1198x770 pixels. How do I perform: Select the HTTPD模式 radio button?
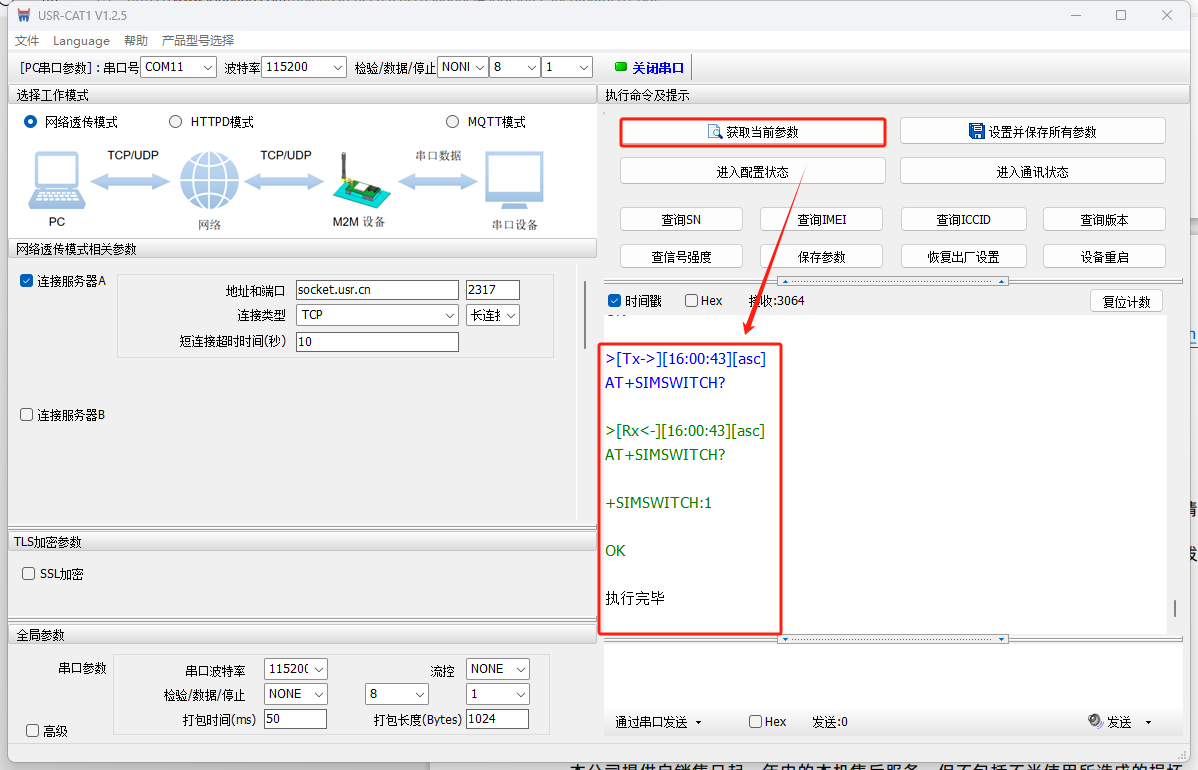point(176,122)
